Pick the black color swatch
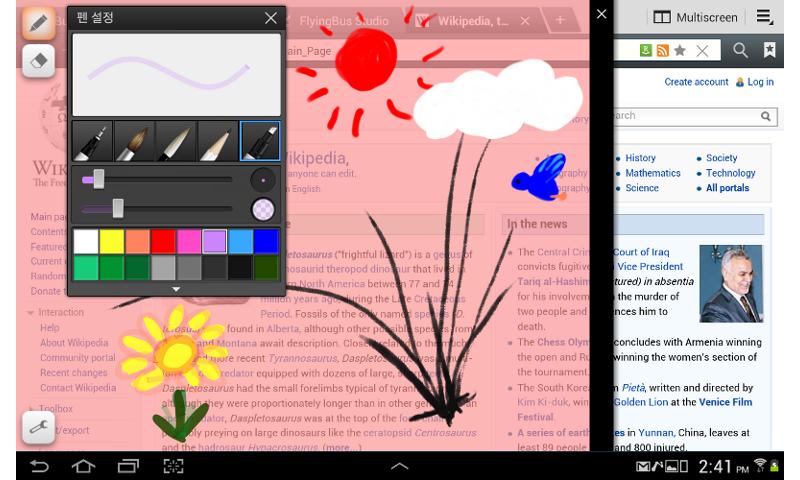Image resolution: width=800 pixels, height=480 pixels. click(240, 268)
